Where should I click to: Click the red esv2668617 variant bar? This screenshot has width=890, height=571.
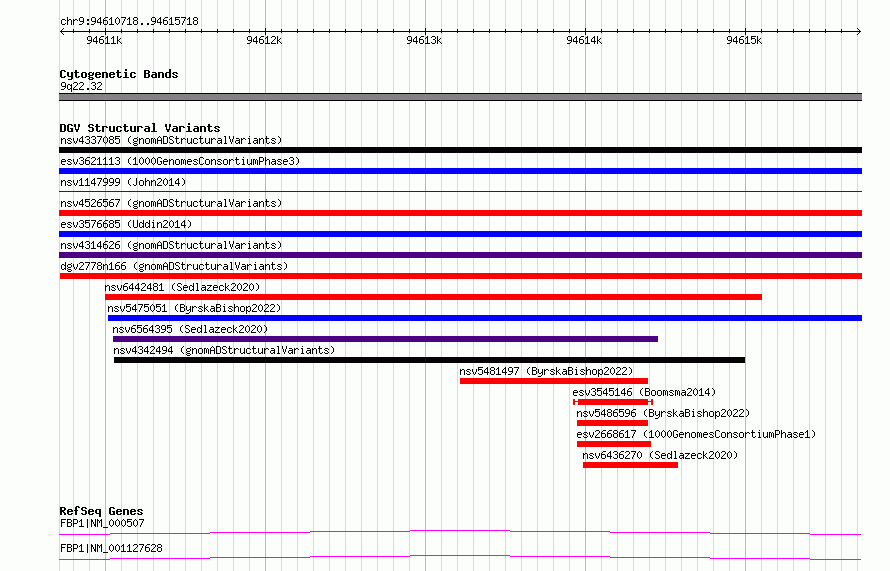coord(614,444)
